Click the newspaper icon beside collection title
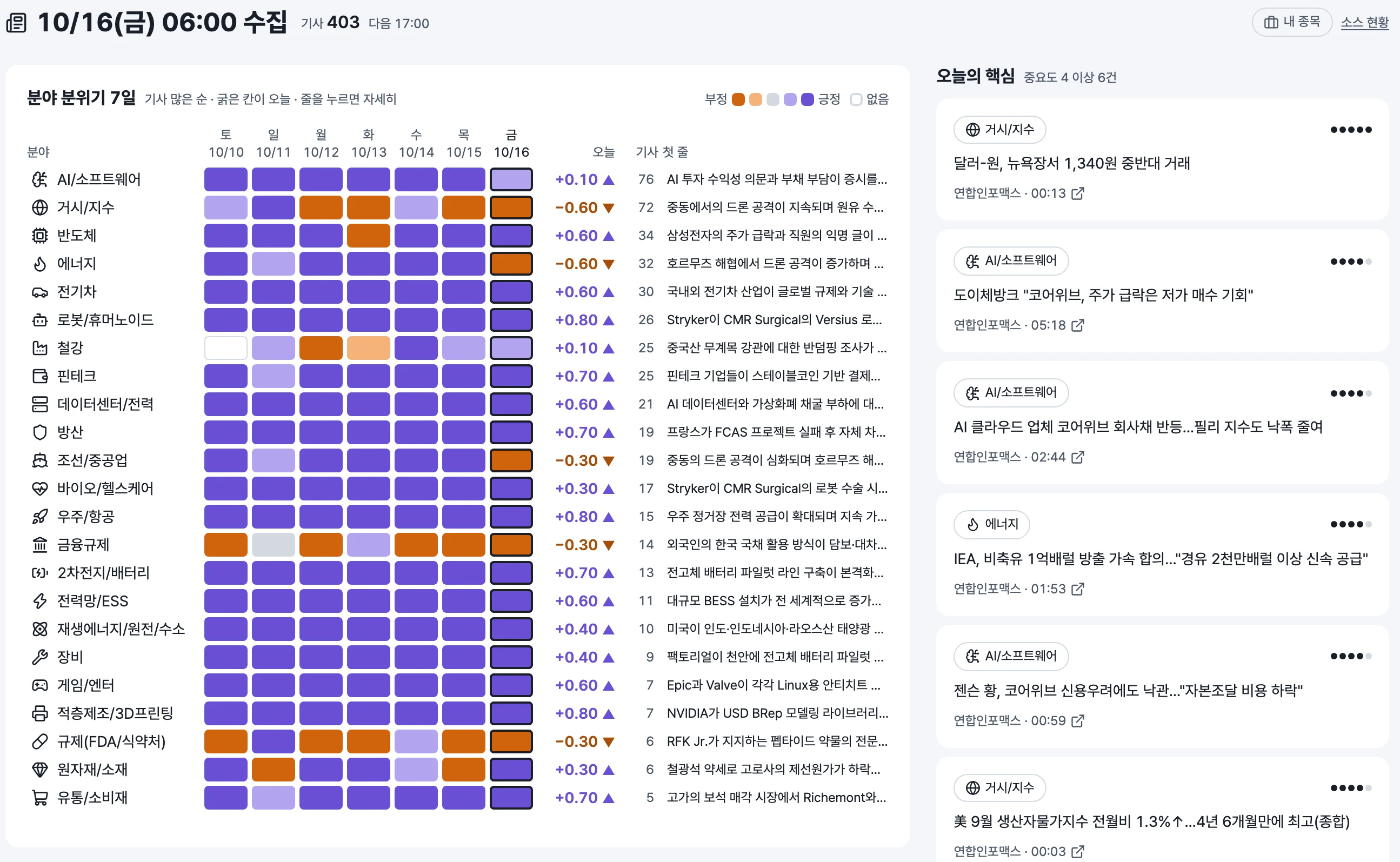 pyautogui.click(x=16, y=23)
